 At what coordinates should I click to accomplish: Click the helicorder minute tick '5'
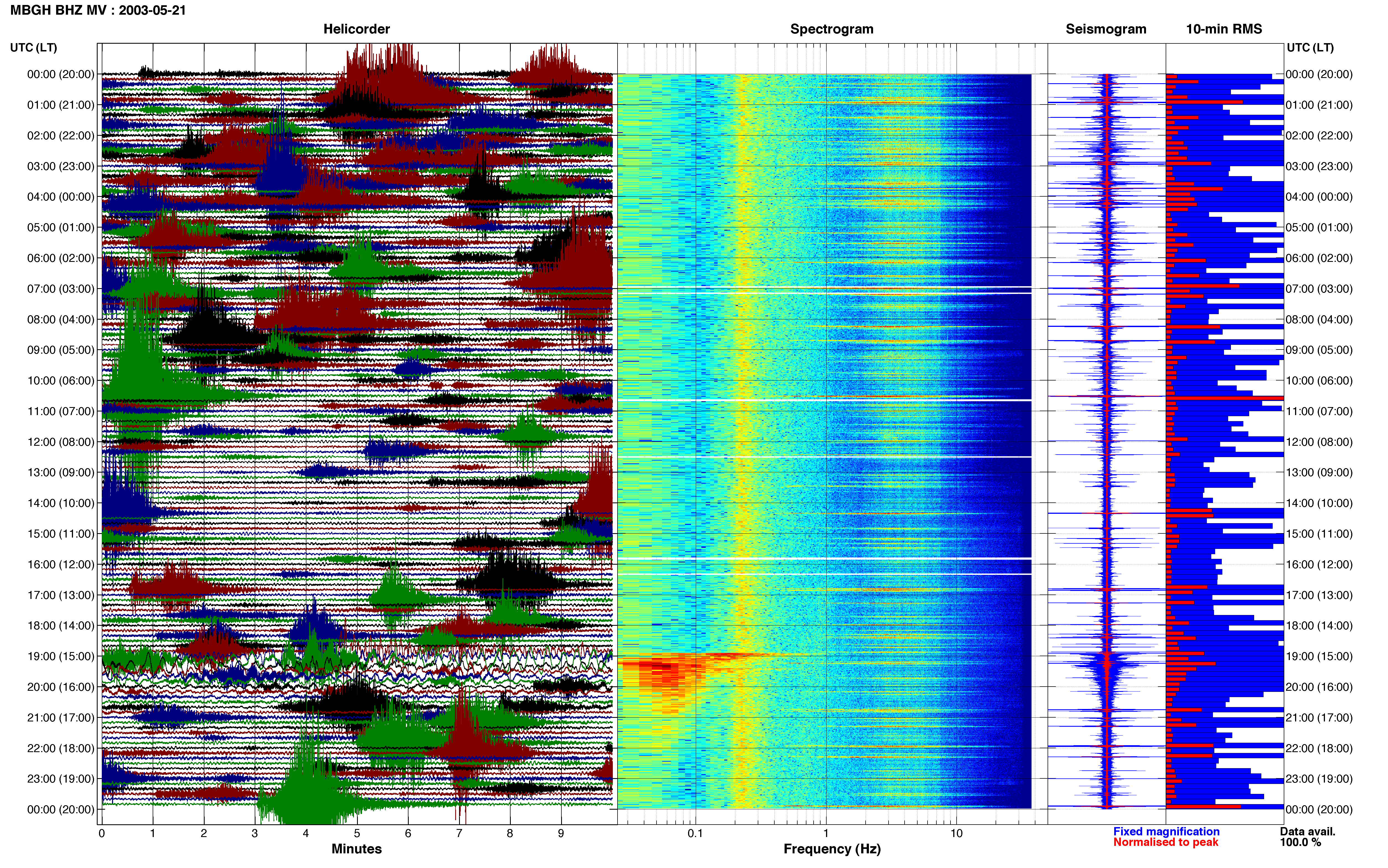(357, 833)
